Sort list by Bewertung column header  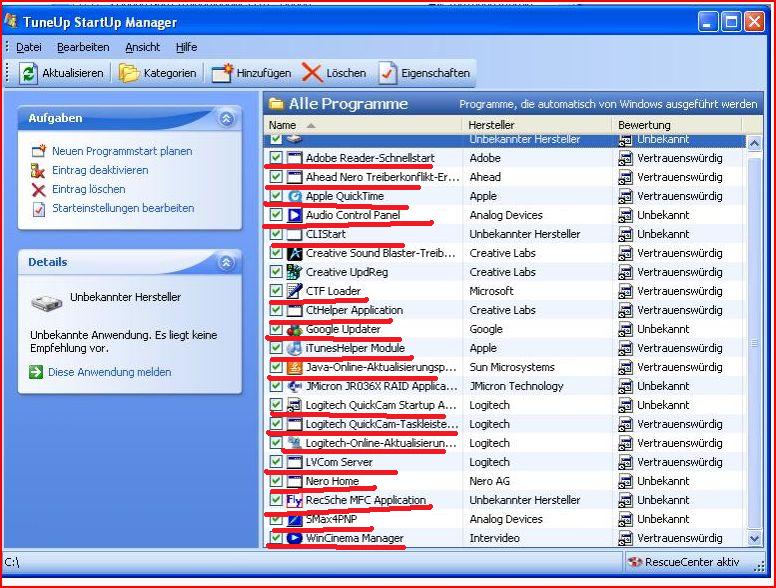pyautogui.click(x=677, y=125)
